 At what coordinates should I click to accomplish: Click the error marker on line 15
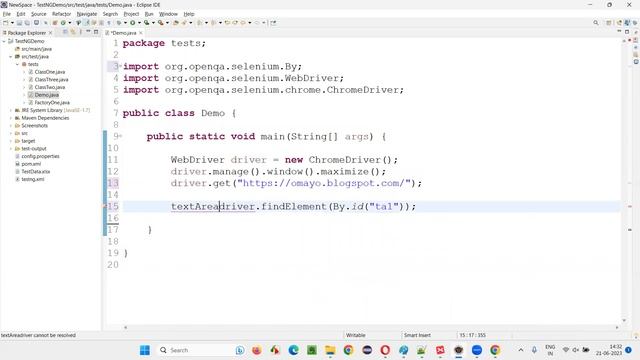click(105, 207)
